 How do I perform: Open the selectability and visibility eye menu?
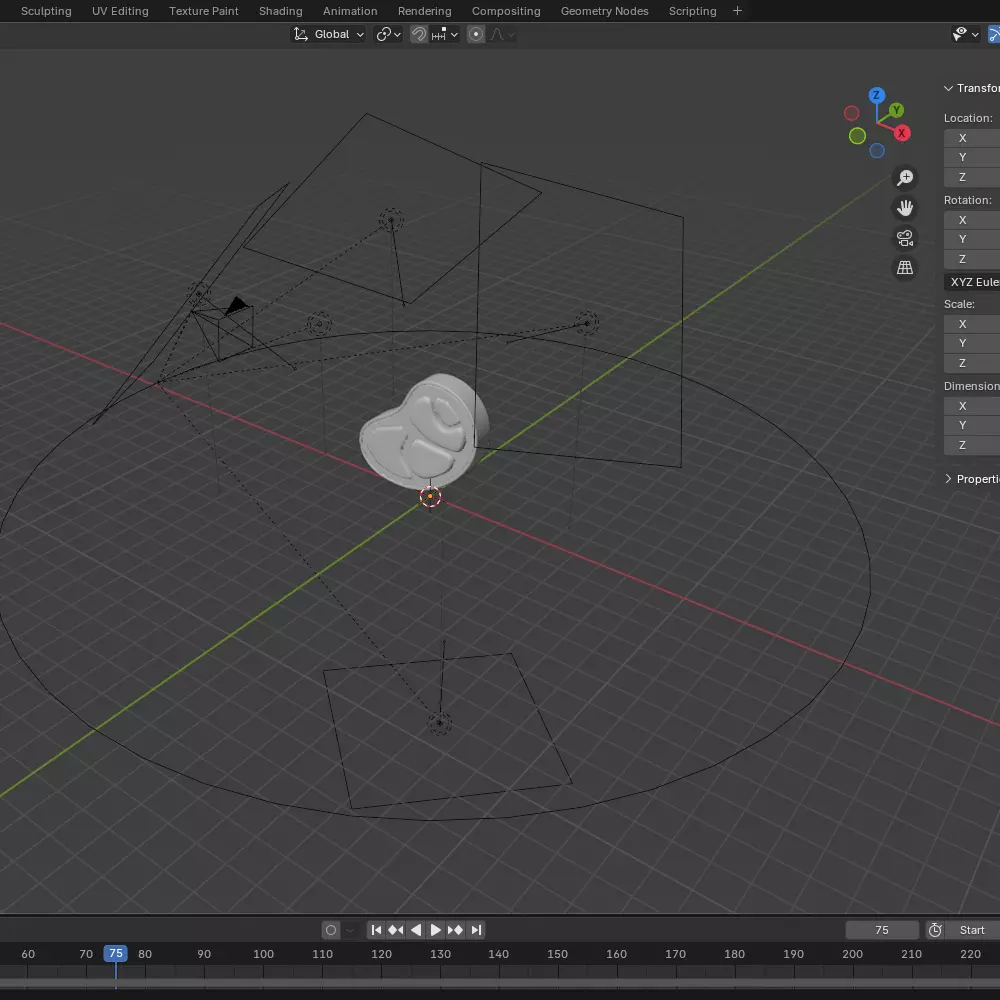(965, 34)
